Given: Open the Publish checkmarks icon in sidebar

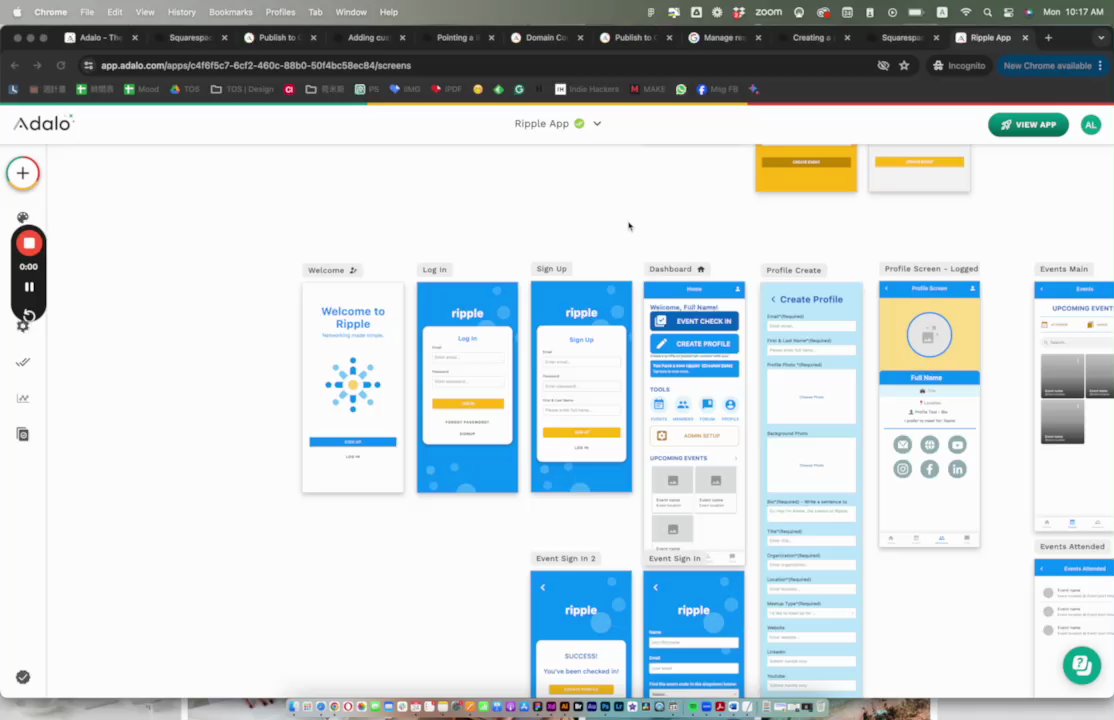Looking at the screenshot, I should click(x=23, y=362).
